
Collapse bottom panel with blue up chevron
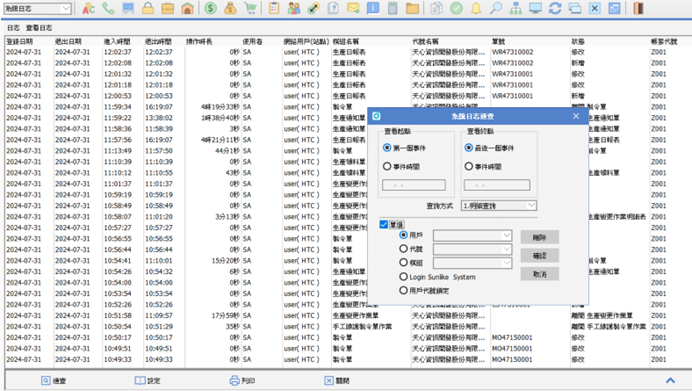(670, 380)
